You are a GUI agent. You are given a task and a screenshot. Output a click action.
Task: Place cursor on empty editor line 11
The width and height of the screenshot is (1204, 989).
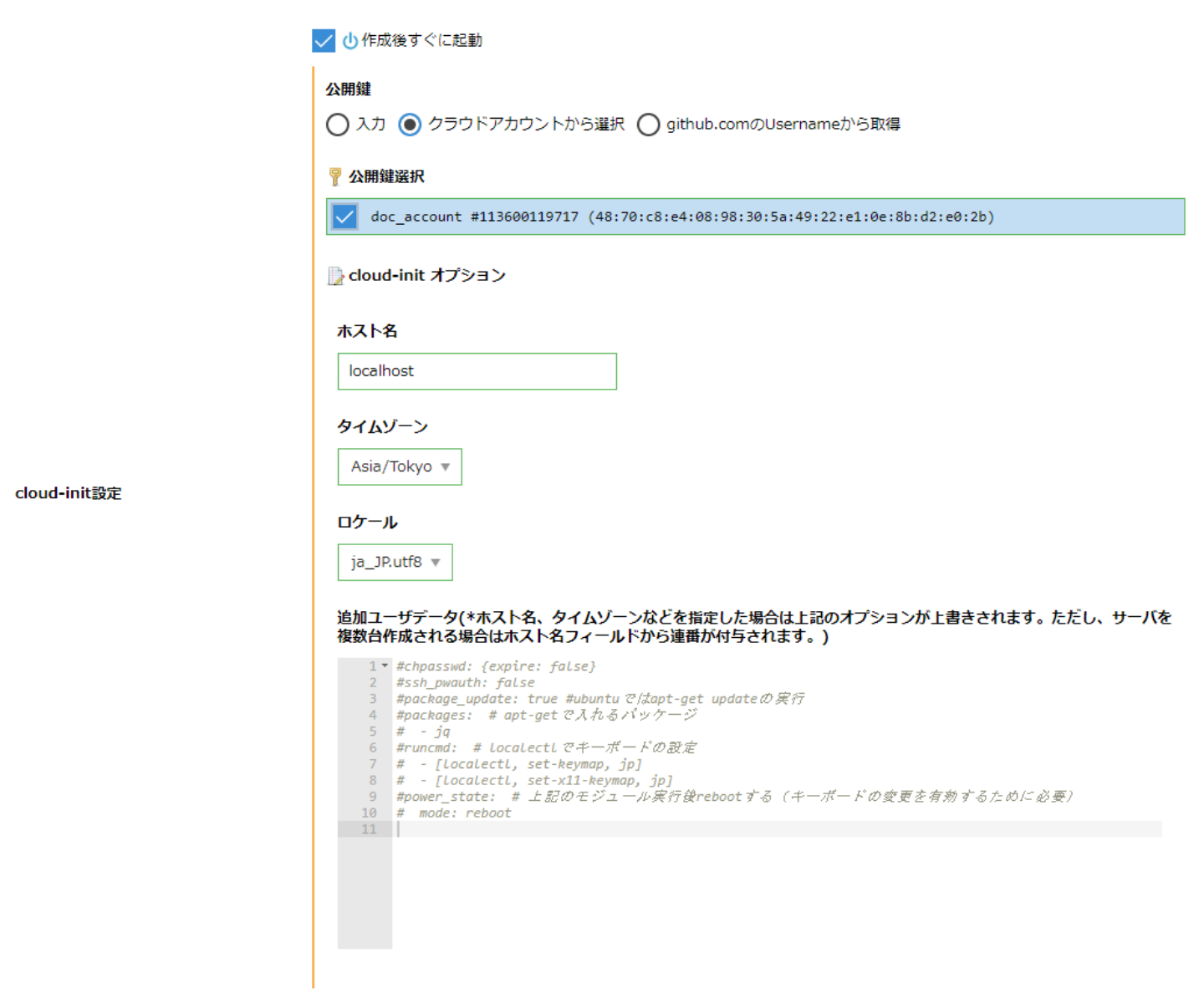(x=752, y=829)
